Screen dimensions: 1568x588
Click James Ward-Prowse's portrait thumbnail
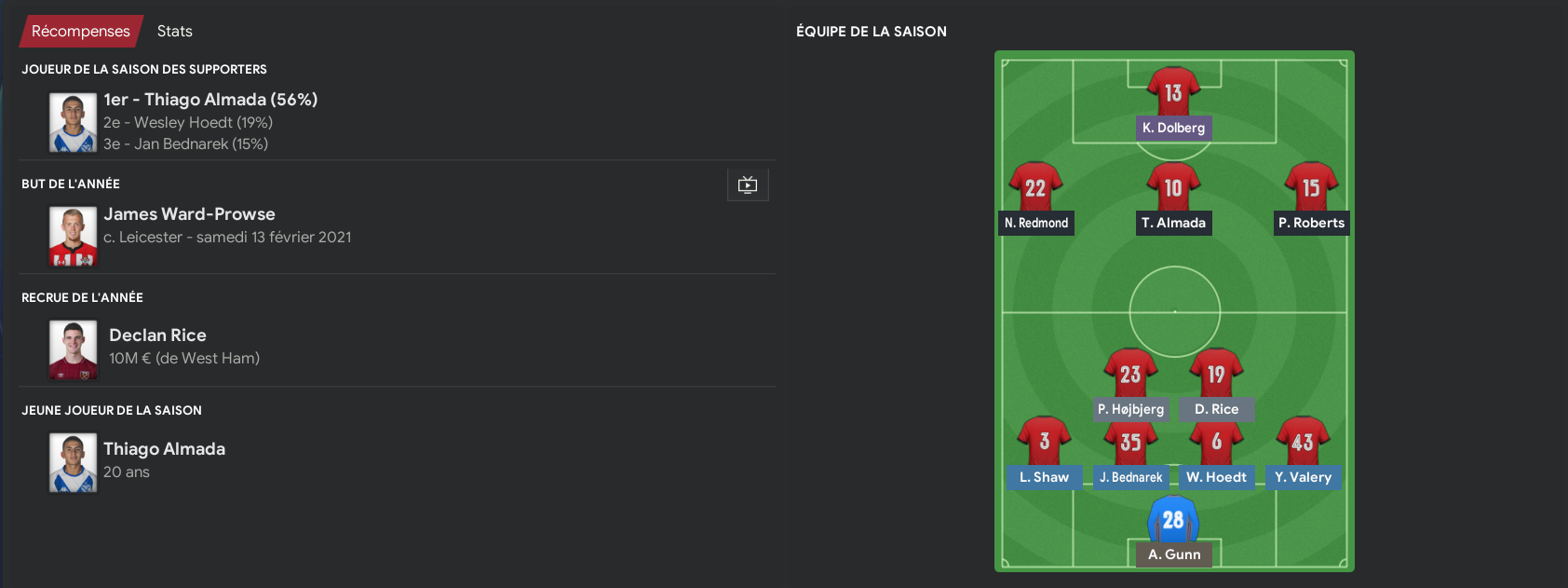(73, 237)
